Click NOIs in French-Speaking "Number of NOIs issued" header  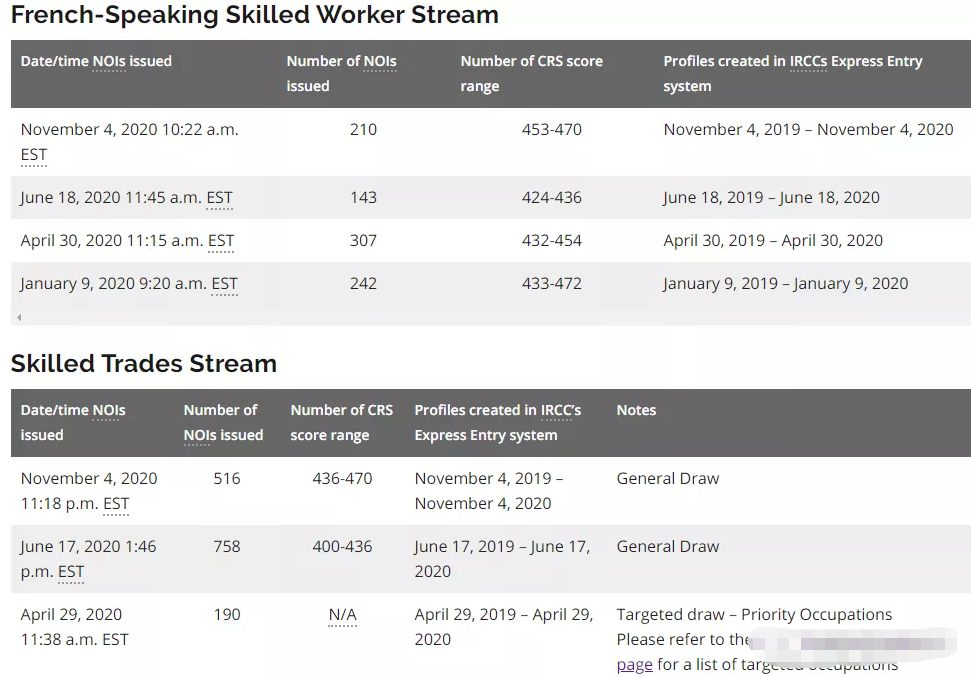pyautogui.click(x=380, y=62)
